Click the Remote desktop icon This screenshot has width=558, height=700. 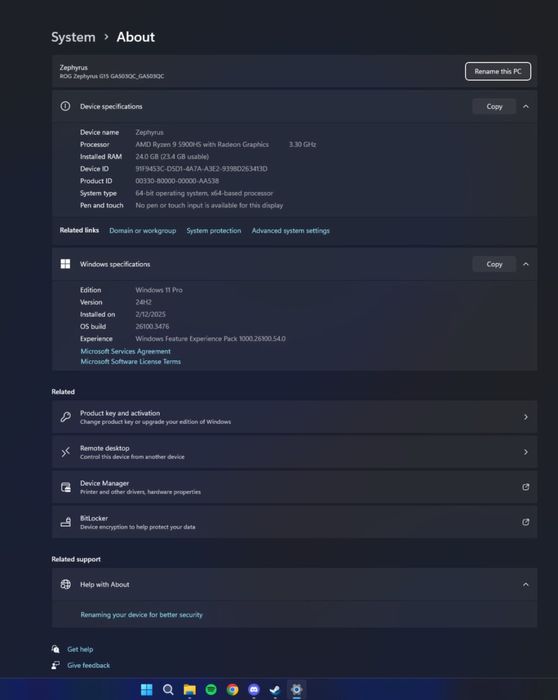pos(66,452)
